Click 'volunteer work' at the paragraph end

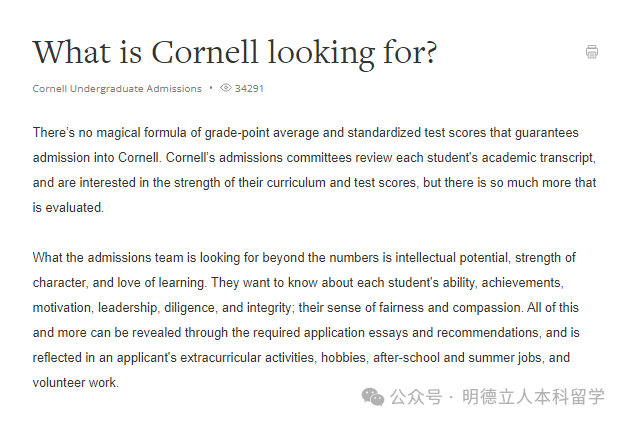point(75,383)
